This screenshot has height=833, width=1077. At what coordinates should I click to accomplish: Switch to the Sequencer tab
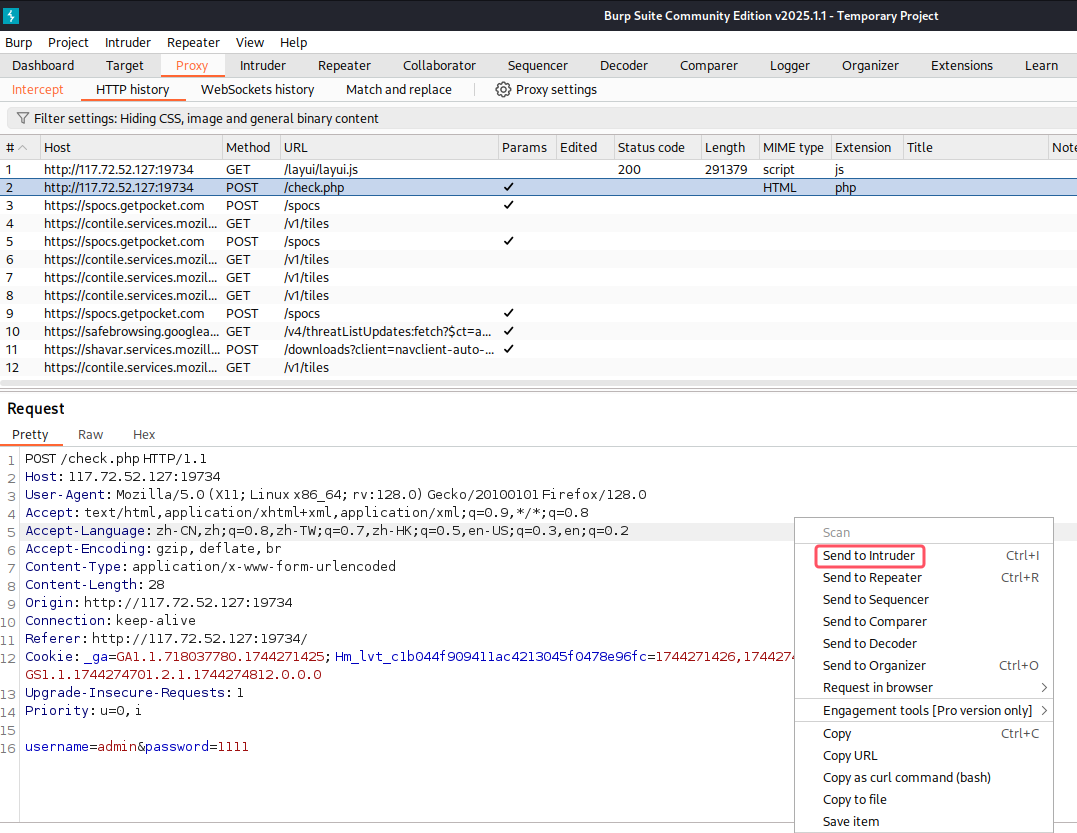click(538, 66)
